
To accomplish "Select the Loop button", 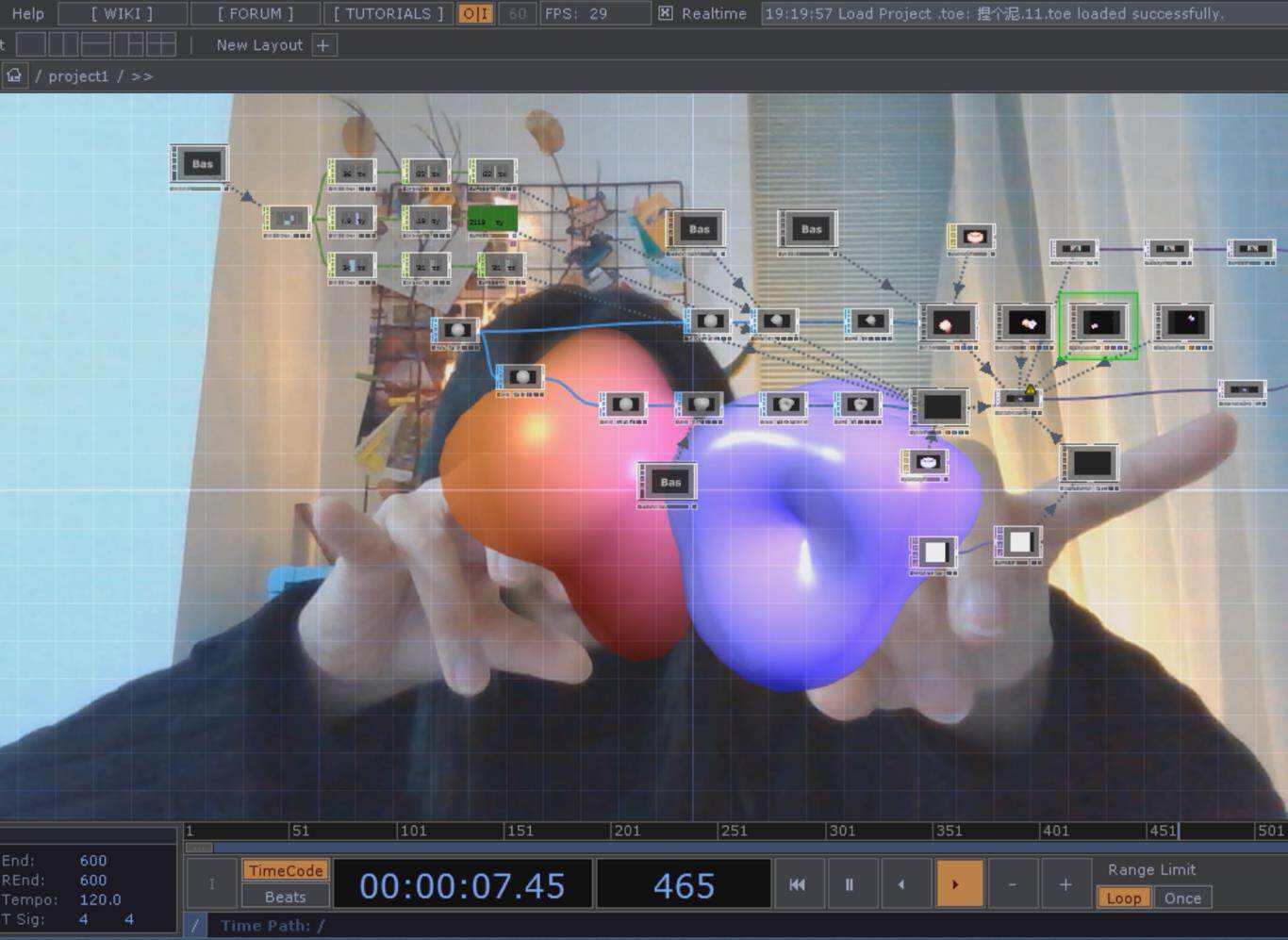I will [1123, 898].
